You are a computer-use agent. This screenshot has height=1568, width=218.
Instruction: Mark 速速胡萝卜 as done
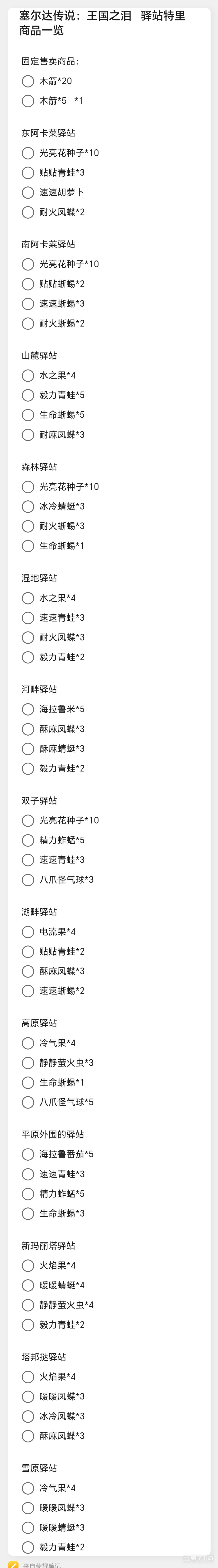point(27,192)
